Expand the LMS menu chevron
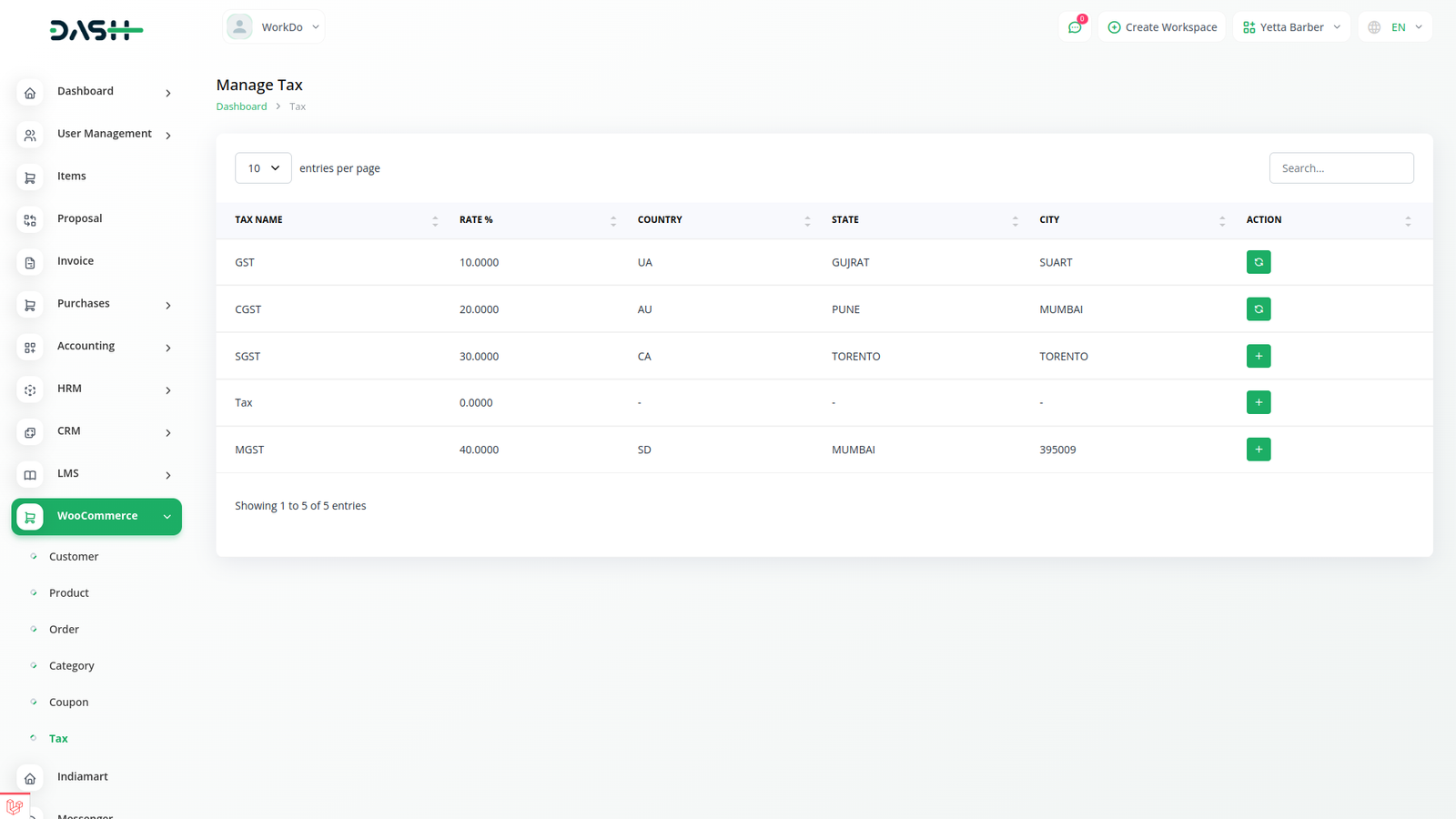This screenshot has width=1456, height=819. tap(168, 475)
